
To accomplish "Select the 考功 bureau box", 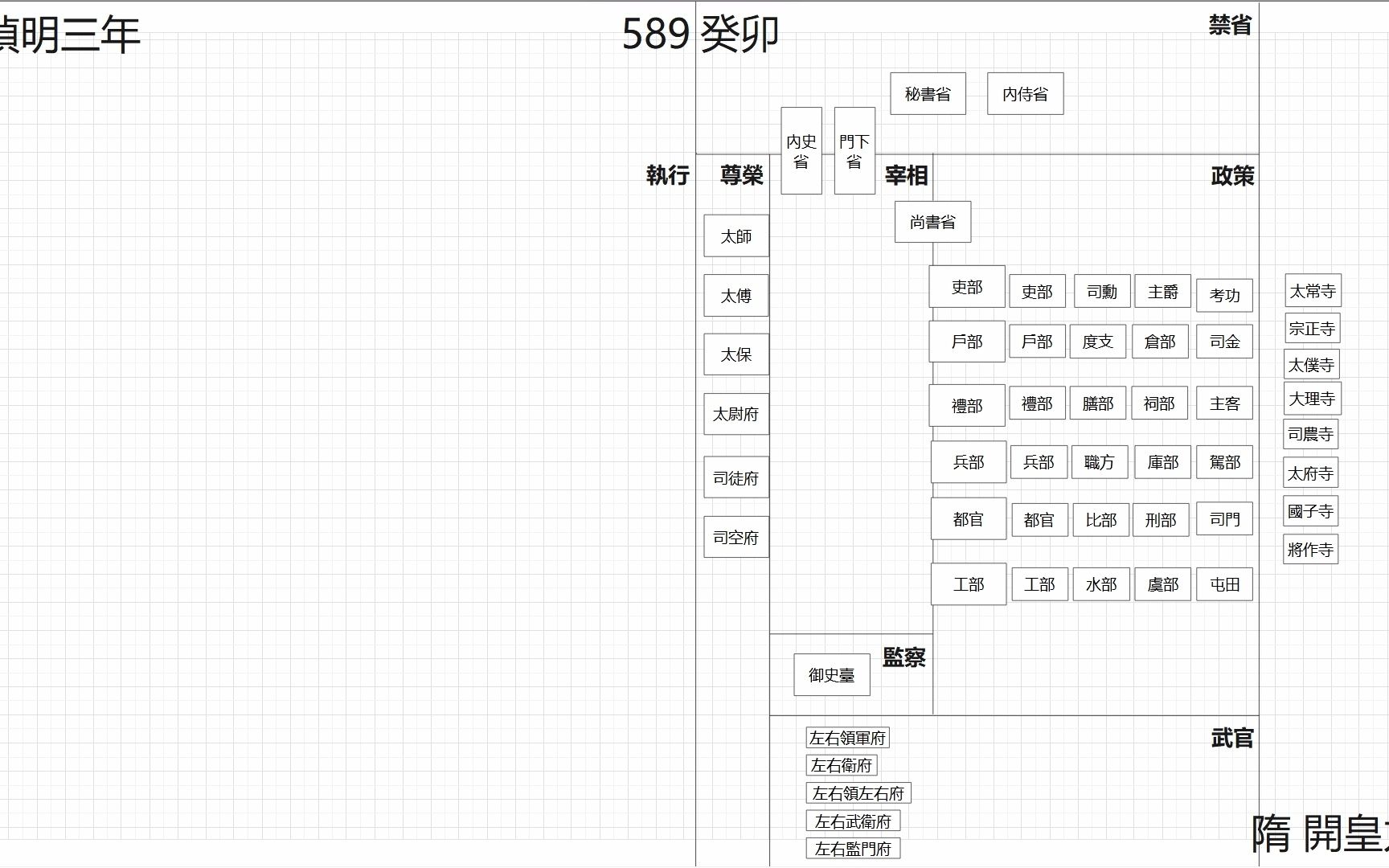I will [1225, 296].
